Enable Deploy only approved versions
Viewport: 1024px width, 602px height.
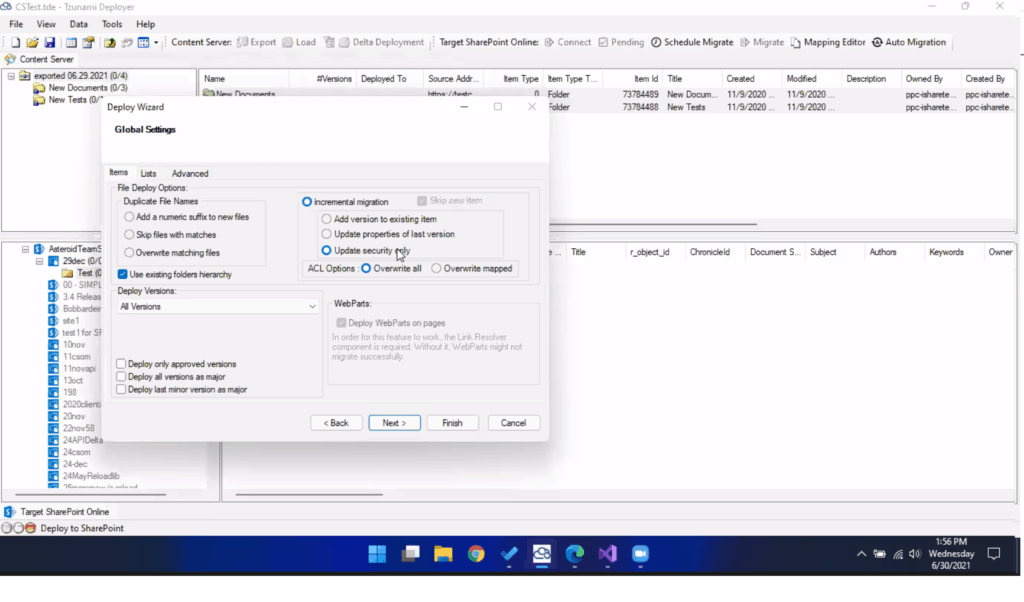click(x=121, y=364)
